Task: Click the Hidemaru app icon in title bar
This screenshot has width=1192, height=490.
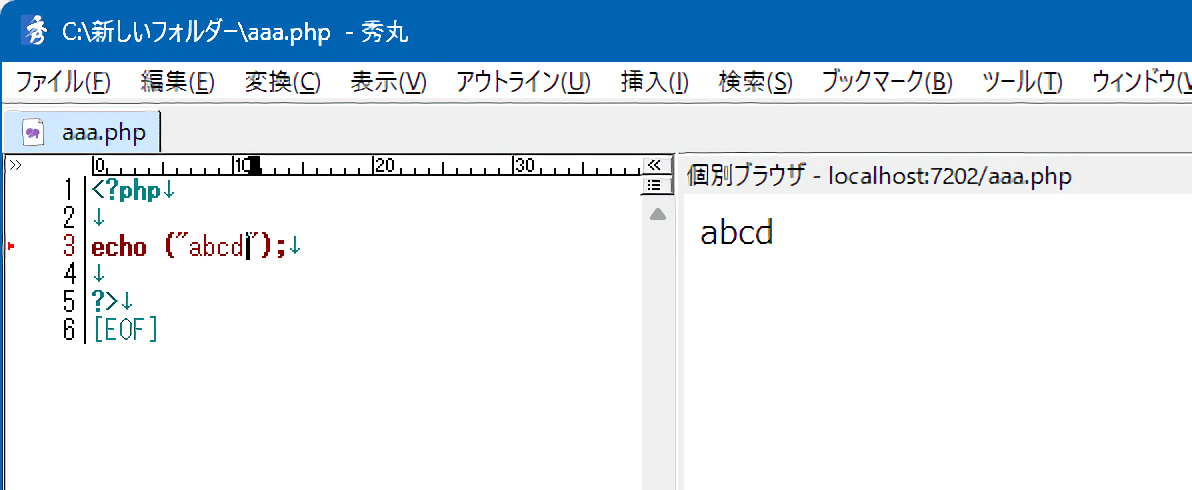Action: (x=35, y=31)
